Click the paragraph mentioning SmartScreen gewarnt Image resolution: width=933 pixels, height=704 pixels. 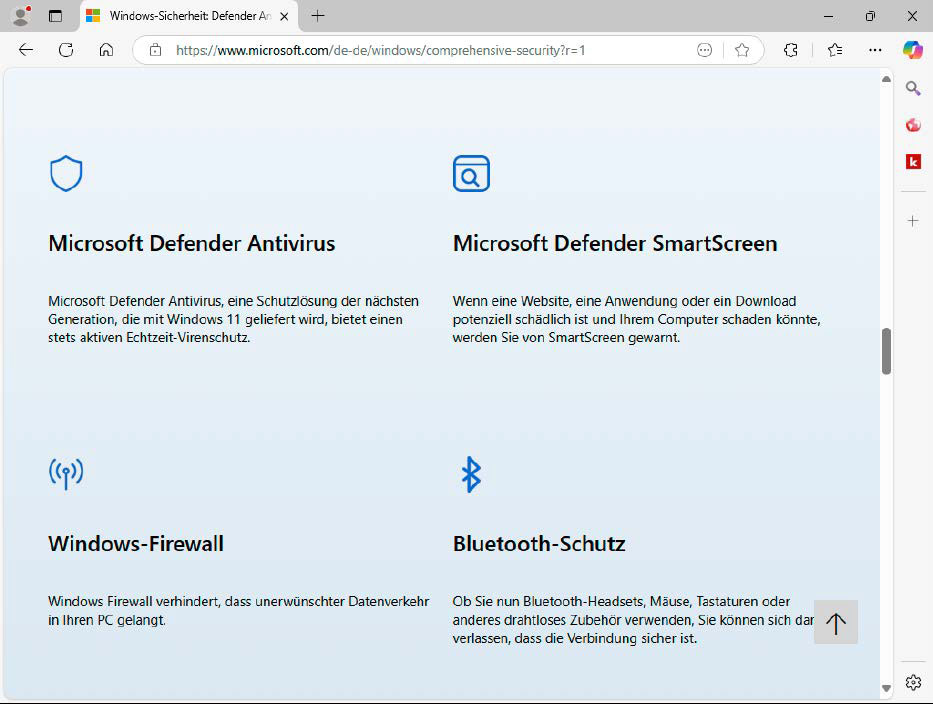(637, 319)
